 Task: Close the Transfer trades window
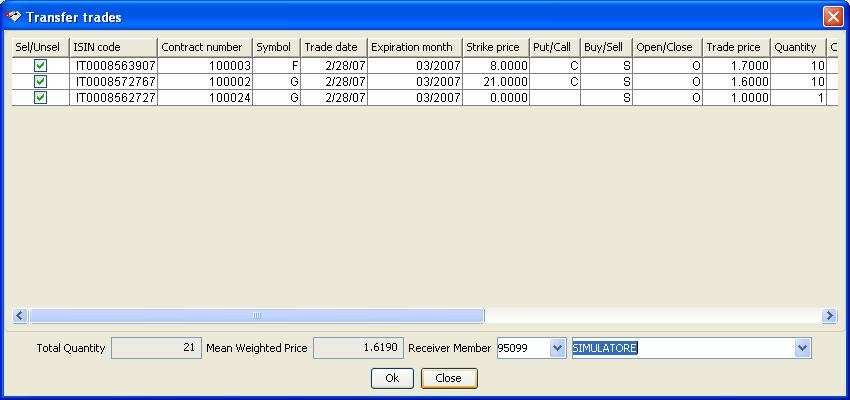click(833, 17)
